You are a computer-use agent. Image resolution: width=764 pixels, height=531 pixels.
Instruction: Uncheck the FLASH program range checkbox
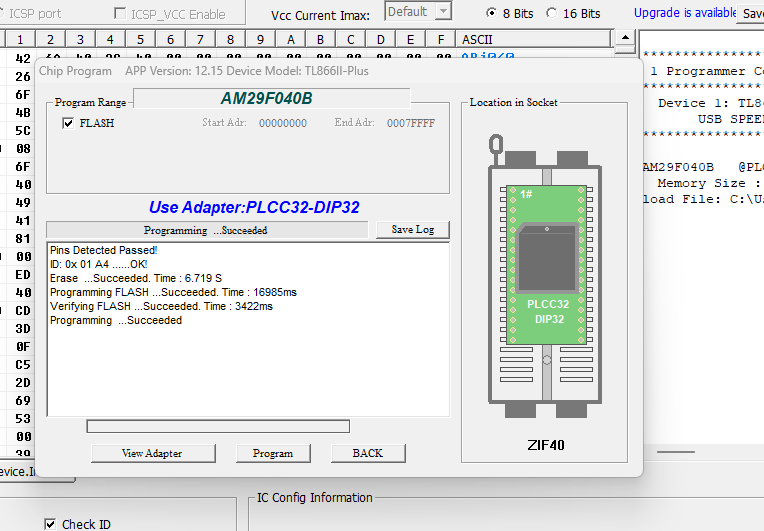point(68,123)
